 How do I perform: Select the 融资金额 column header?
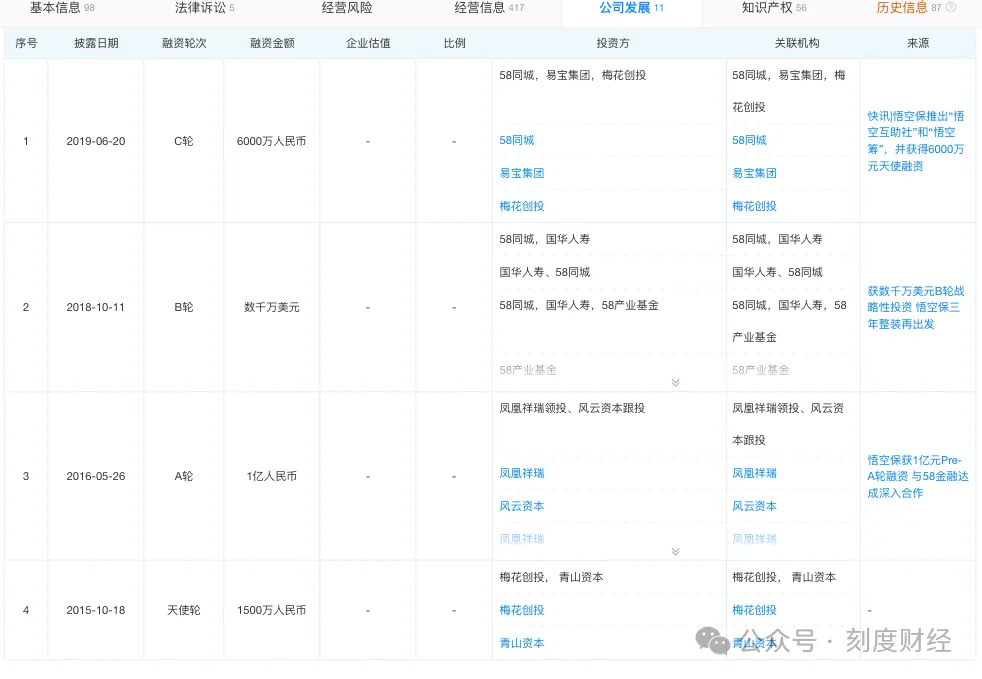coord(272,43)
